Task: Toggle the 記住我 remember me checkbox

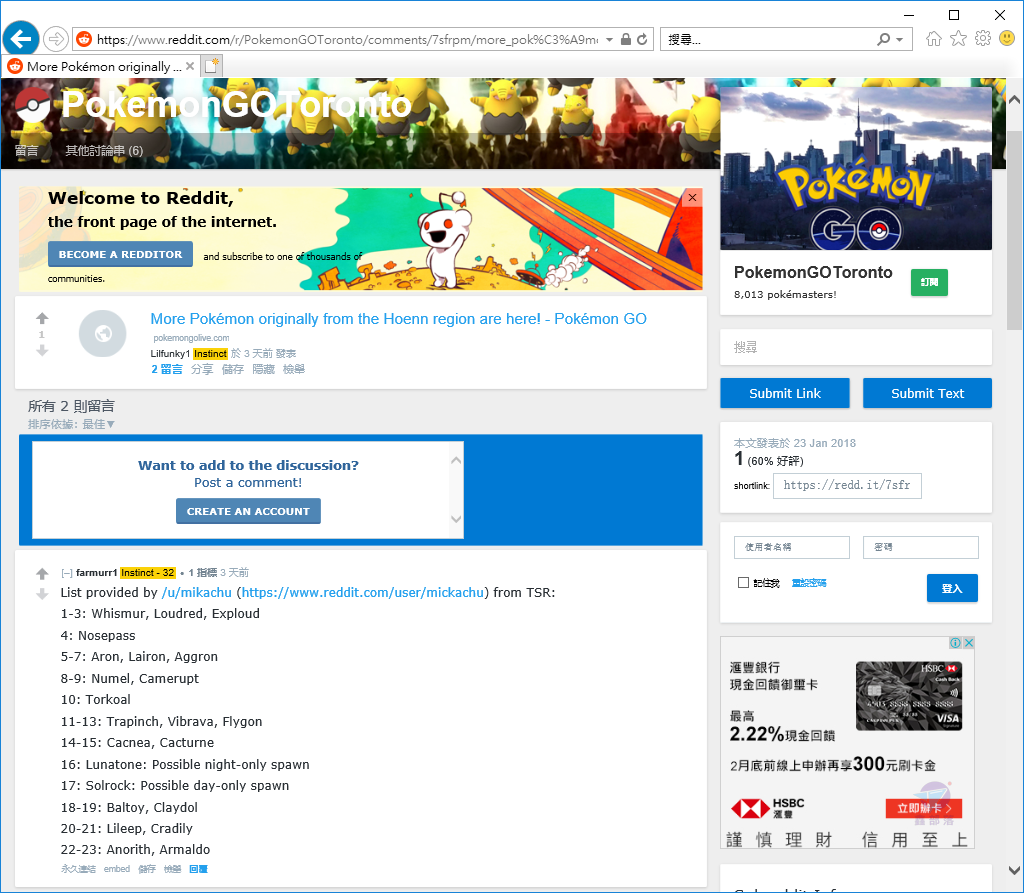Action: (x=743, y=583)
